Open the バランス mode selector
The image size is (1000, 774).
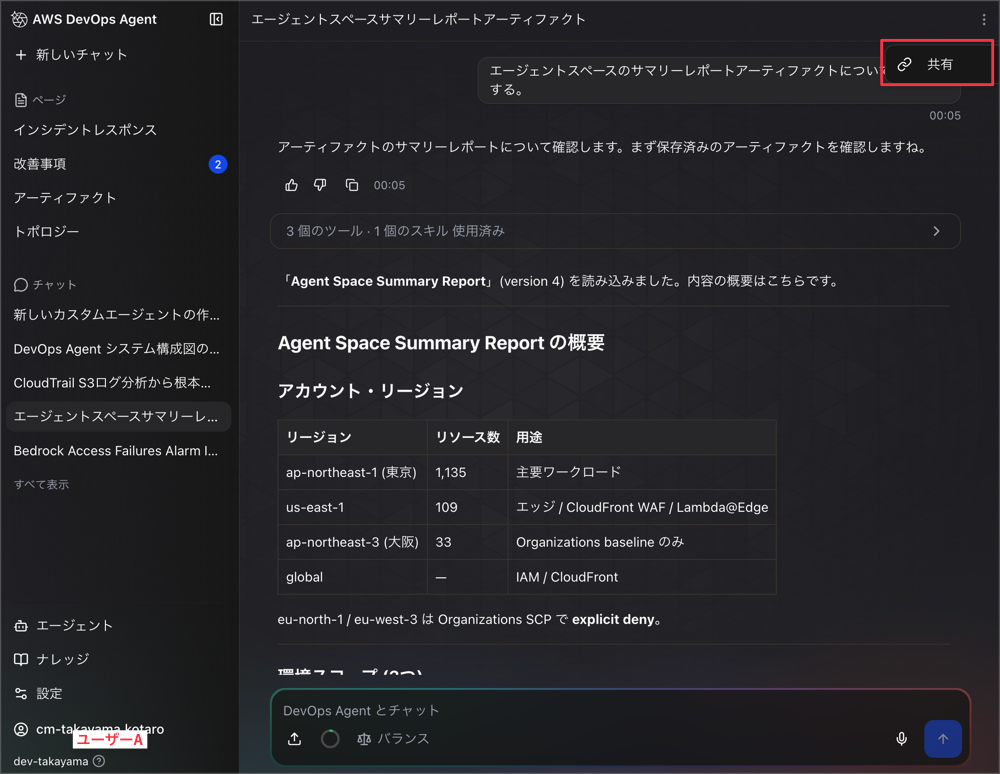[393, 739]
